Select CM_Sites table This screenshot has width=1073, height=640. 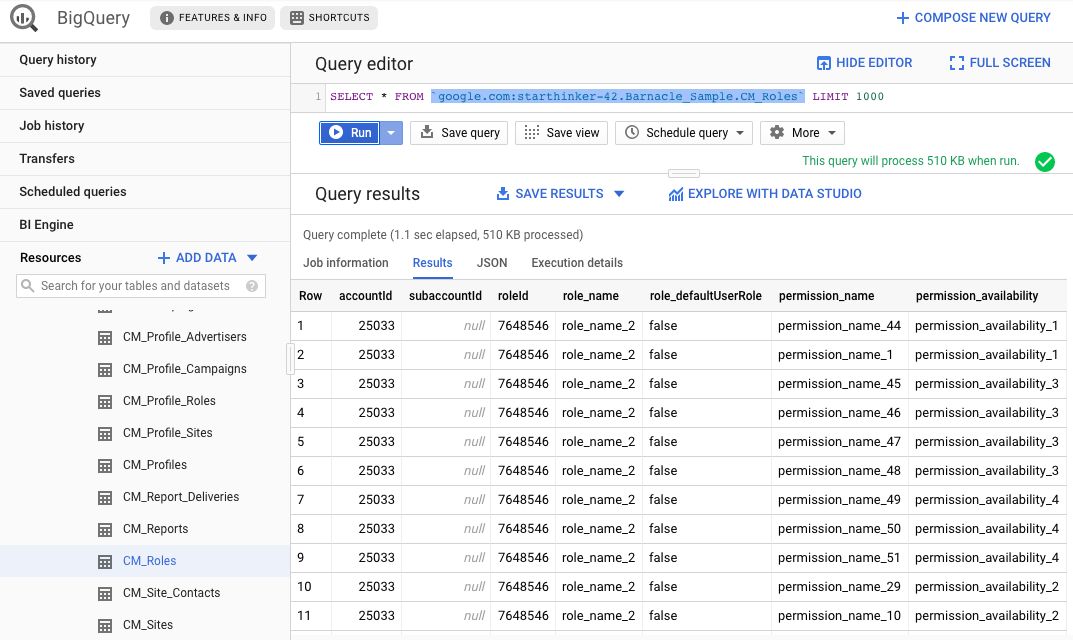click(148, 625)
